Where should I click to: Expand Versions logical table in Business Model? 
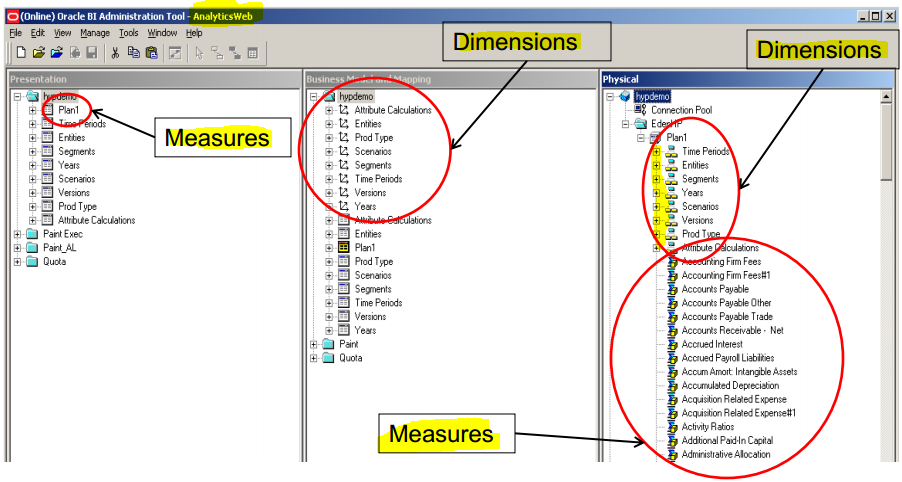329,317
